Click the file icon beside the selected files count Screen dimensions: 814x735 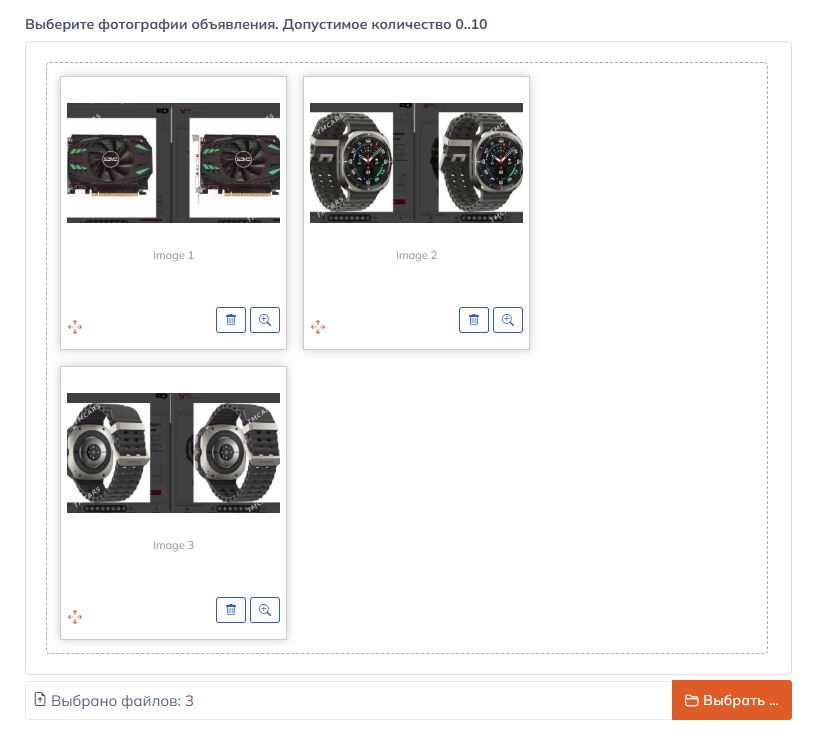(x=40, y=700)
